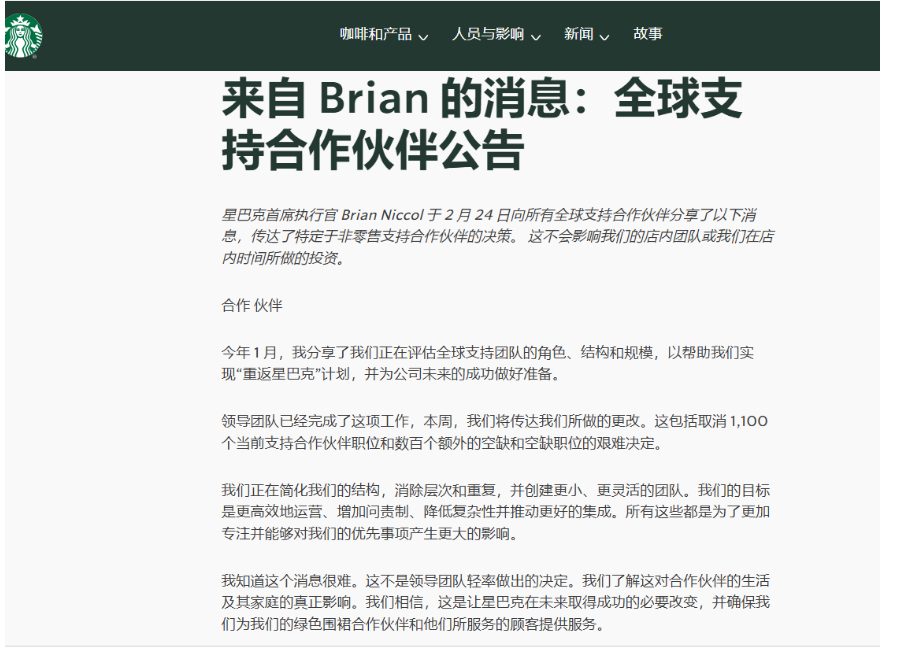Image resolution: width=918 pixels, height=647 pixels.
Task: Go to the 故事 page
Action: point(648,34)
